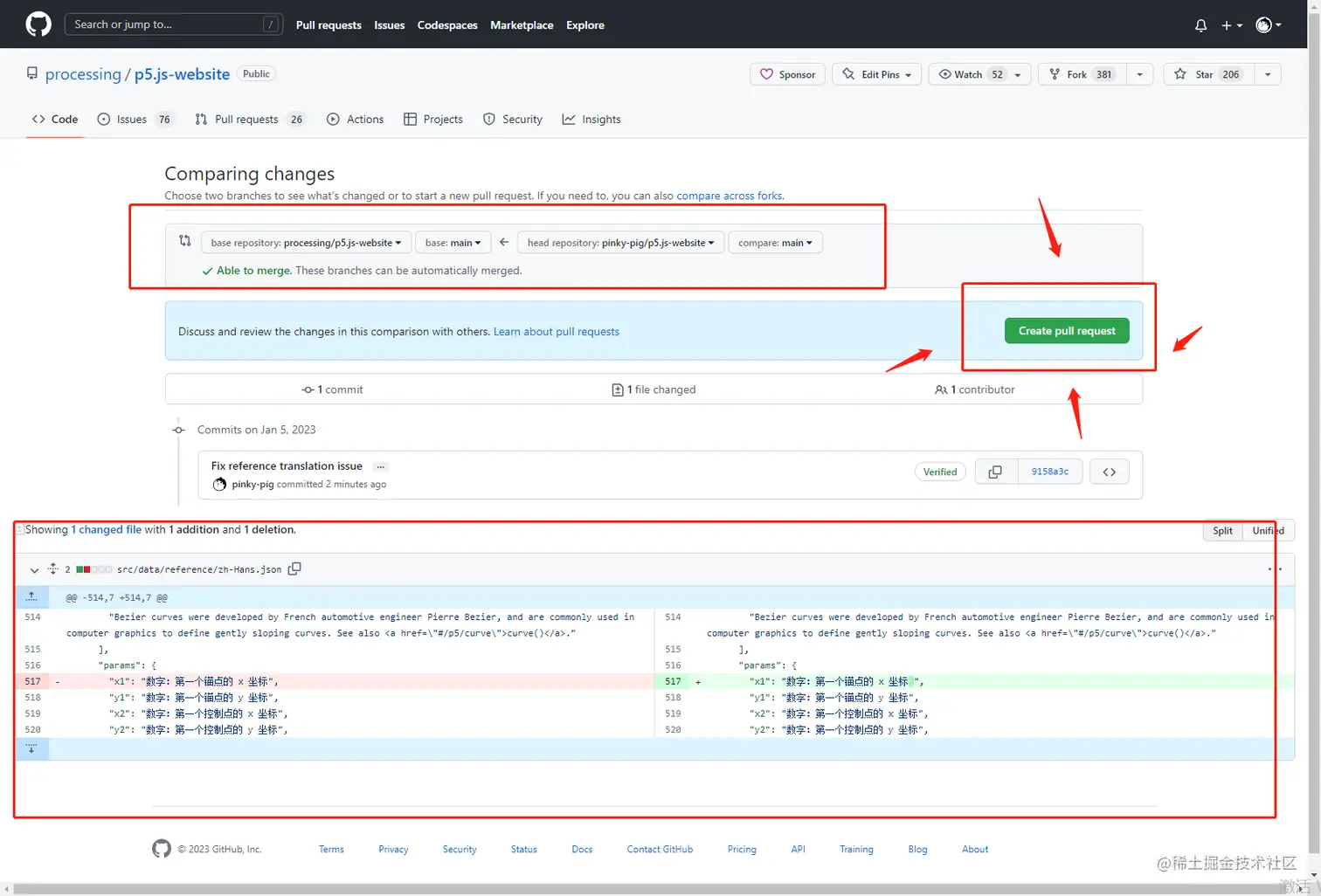Open the Pull requests repository tab
This screenshot has height=896, width=1321.
(250, 120)
